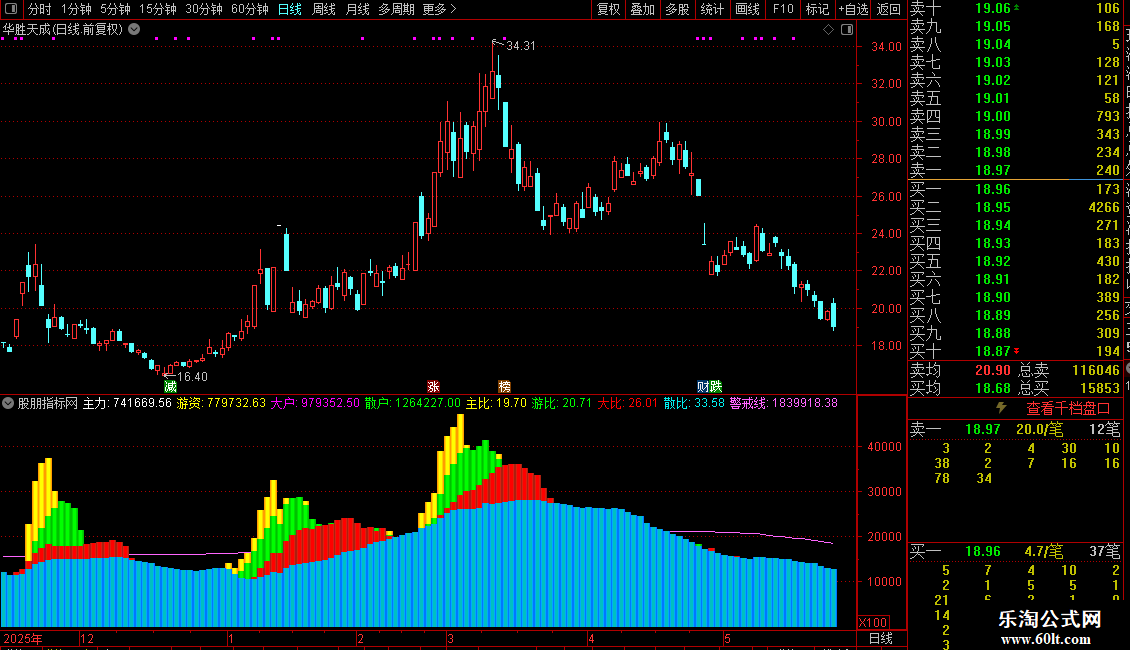
Task: Open the 画线 drawing tools
Action: [747, 9]
